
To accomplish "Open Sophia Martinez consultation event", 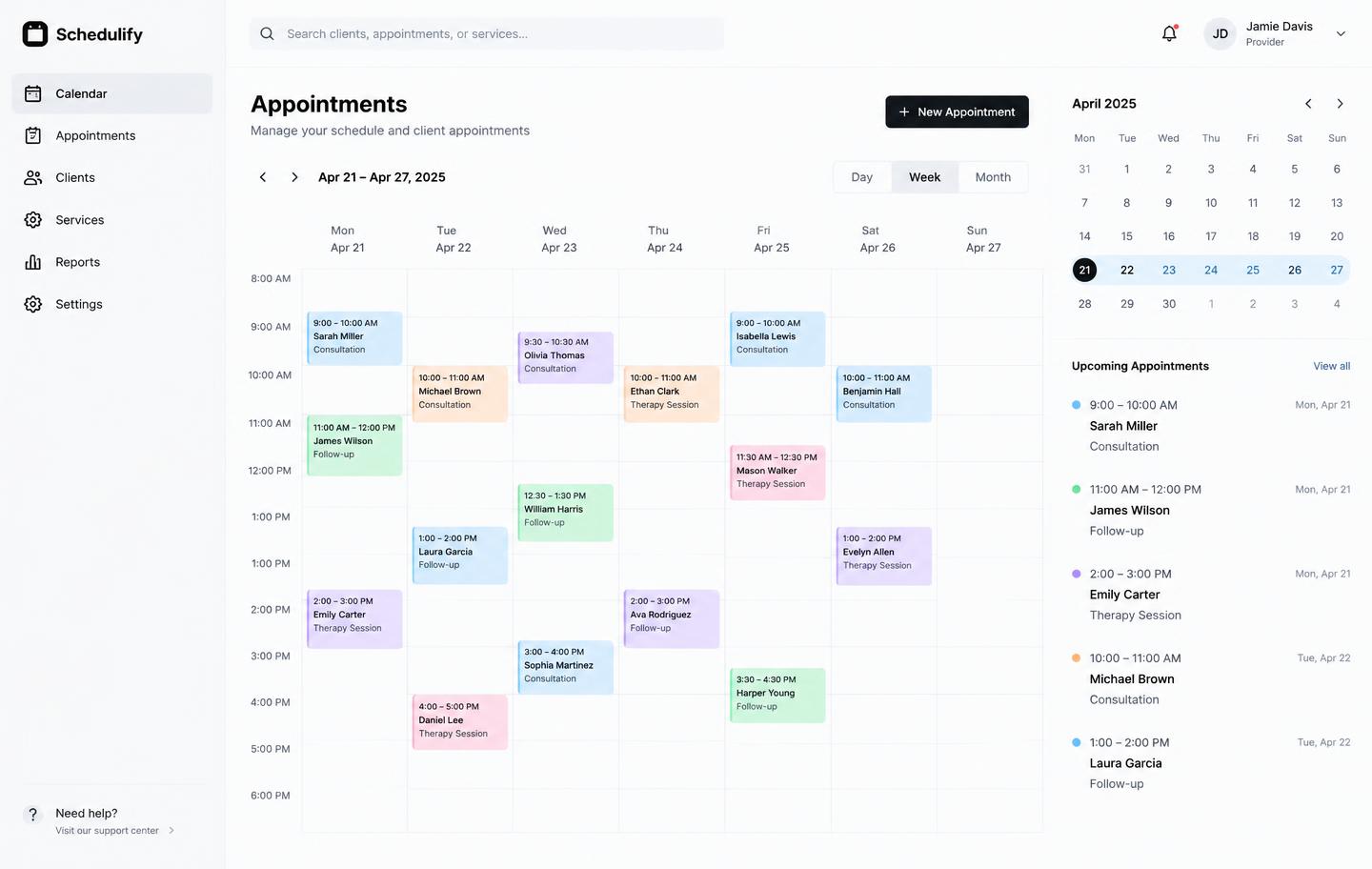I will [x=565, y=667].
